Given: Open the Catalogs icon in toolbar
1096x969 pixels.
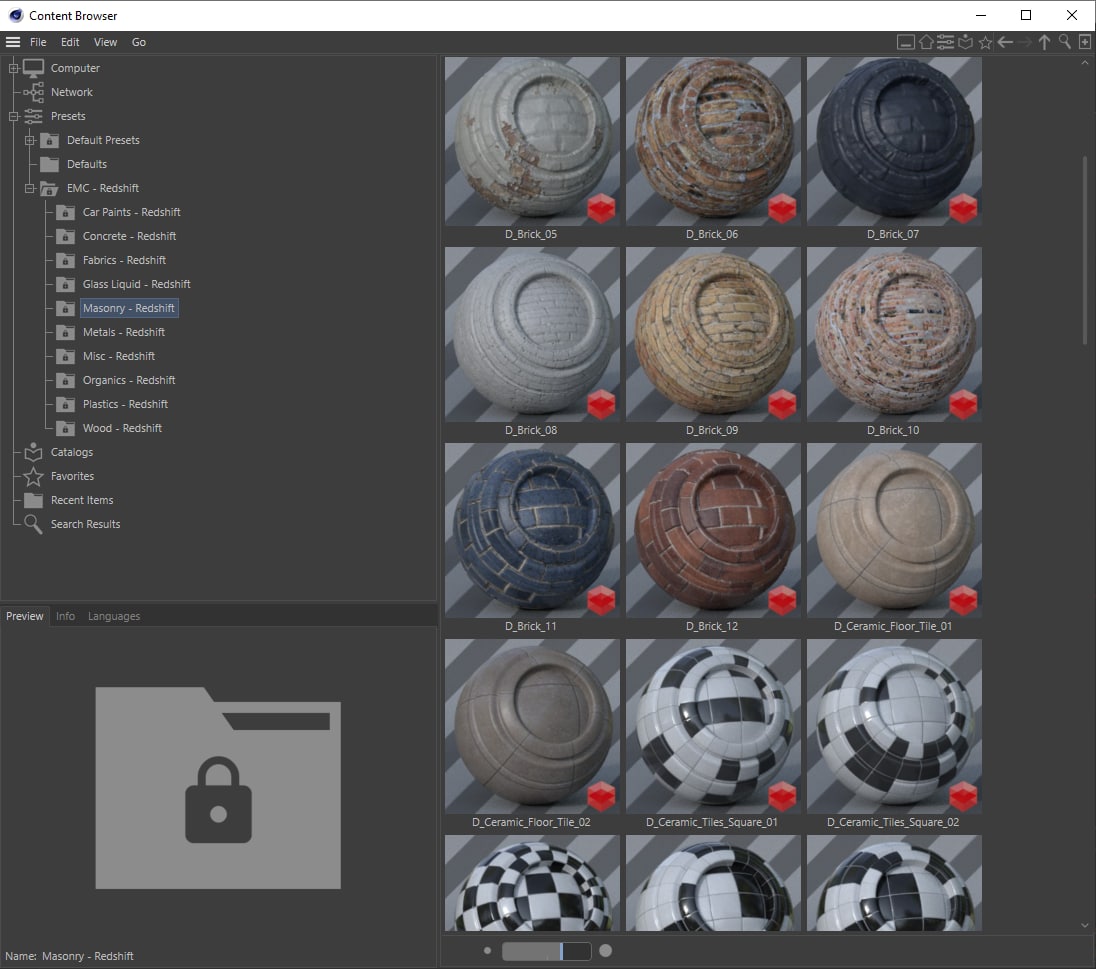Looking at the screenshot, I should tap(965, 43).
